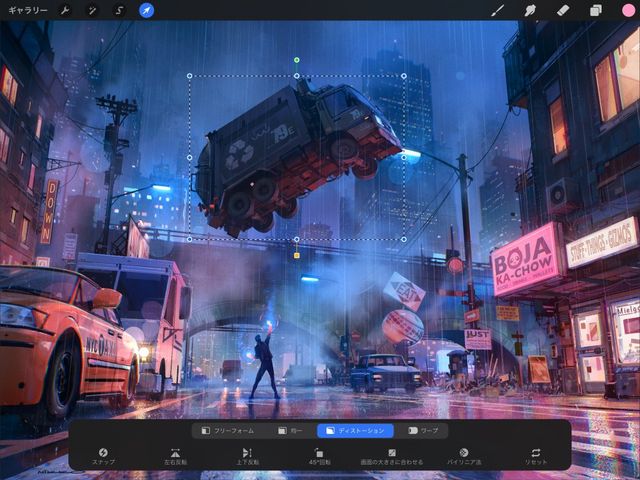Click bottom-edge middle transform handle
The height and width of the screenshot is (480, 640).
[x=297, y=240]
